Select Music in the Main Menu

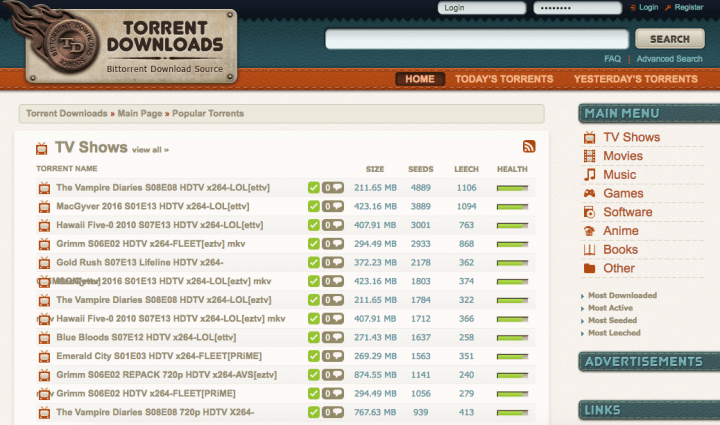[619, 175]
